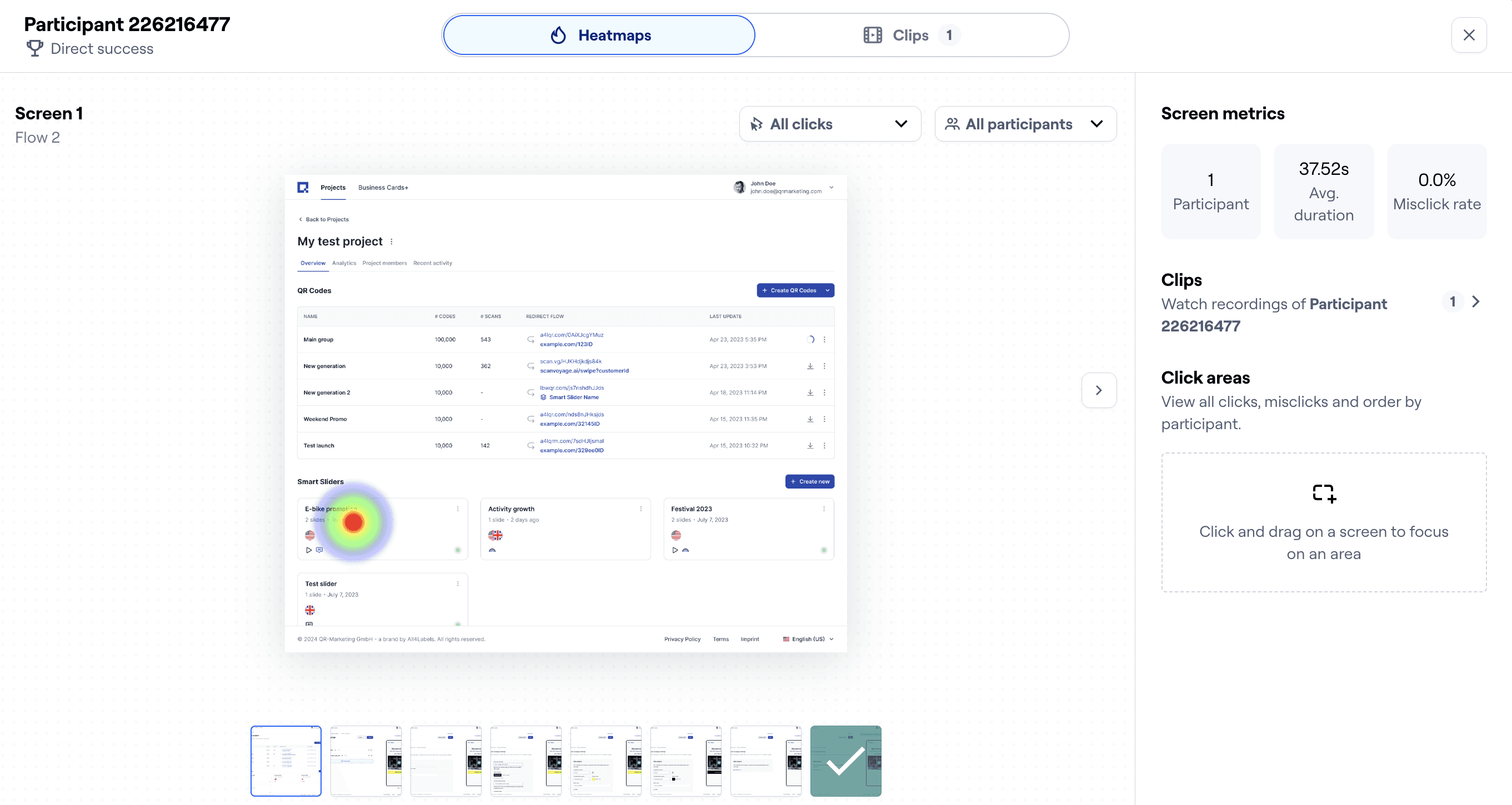Open three-dot menu on E-bike promotion card
This screenshot has height=805, width=1512.
pos(458,509)
